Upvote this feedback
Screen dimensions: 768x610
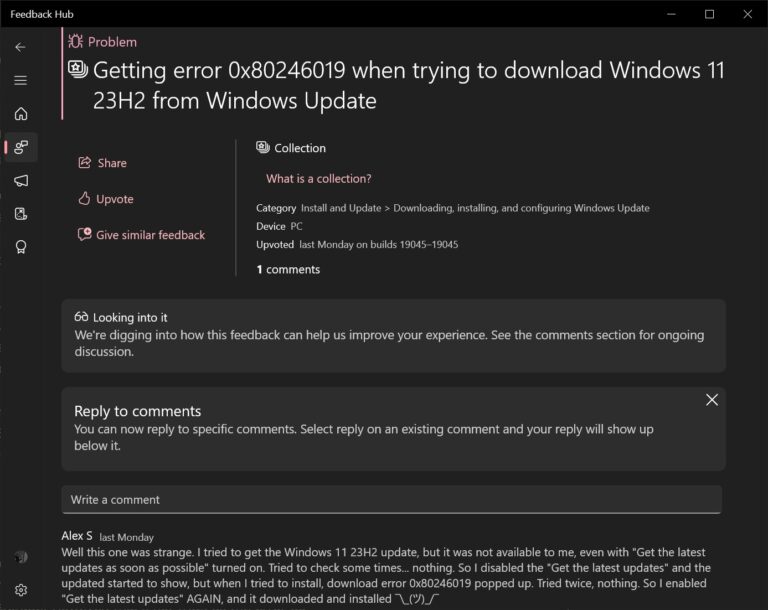(105, 199)
